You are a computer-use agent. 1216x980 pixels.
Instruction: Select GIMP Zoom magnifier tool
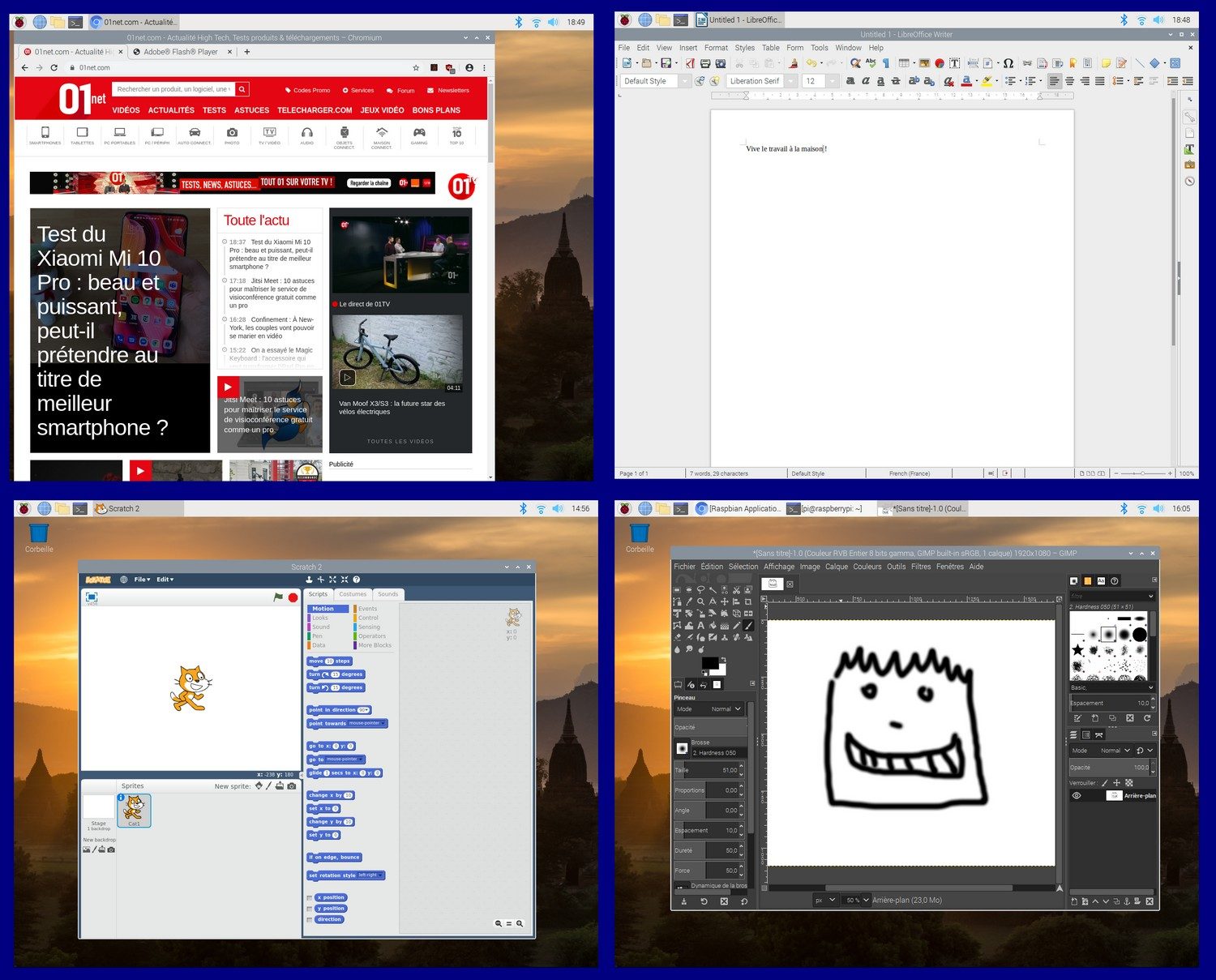click(x=700, y=601)
